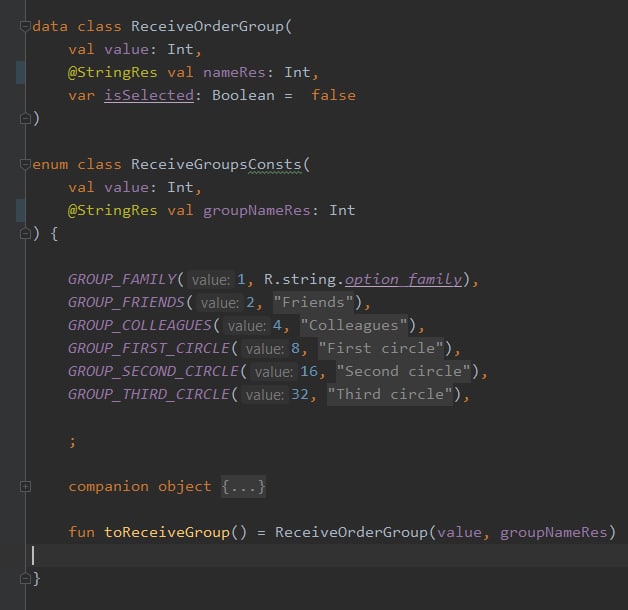Click the value: hint in the GROUP_FAMILY line
The width and height of the screenshot is (628, 610).
click(211, 280)
